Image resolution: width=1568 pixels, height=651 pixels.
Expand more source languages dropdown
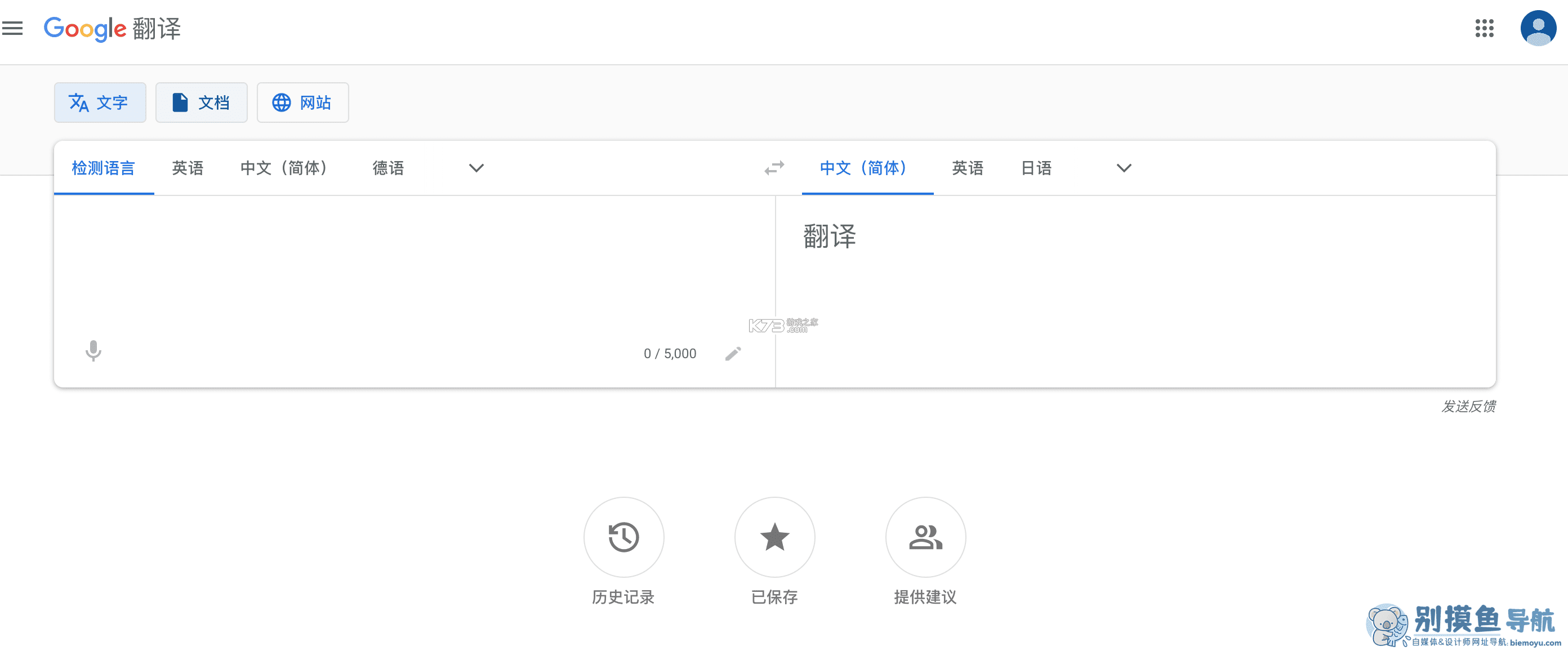[476, 168]
